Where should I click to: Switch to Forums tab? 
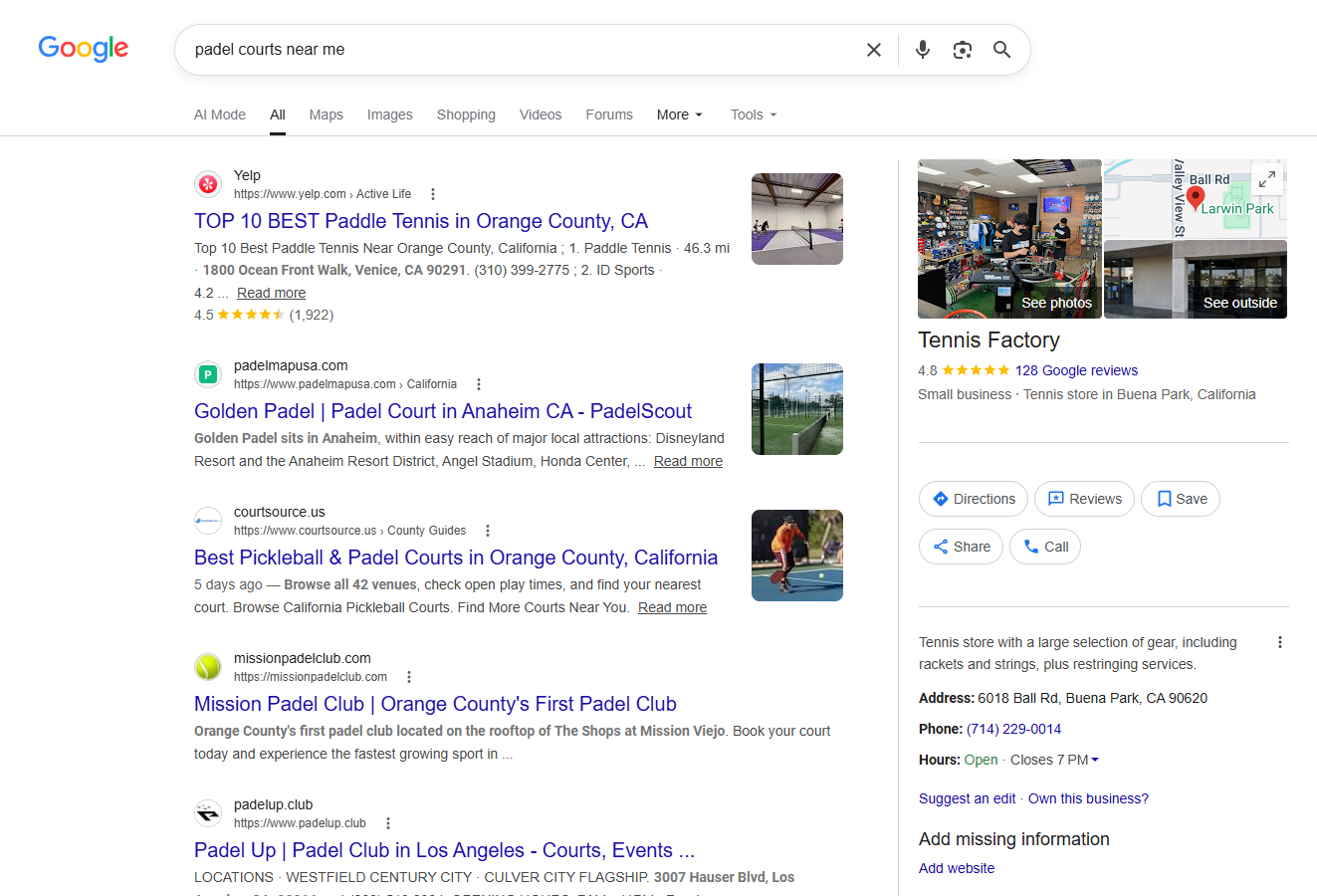tap(609, 114)
